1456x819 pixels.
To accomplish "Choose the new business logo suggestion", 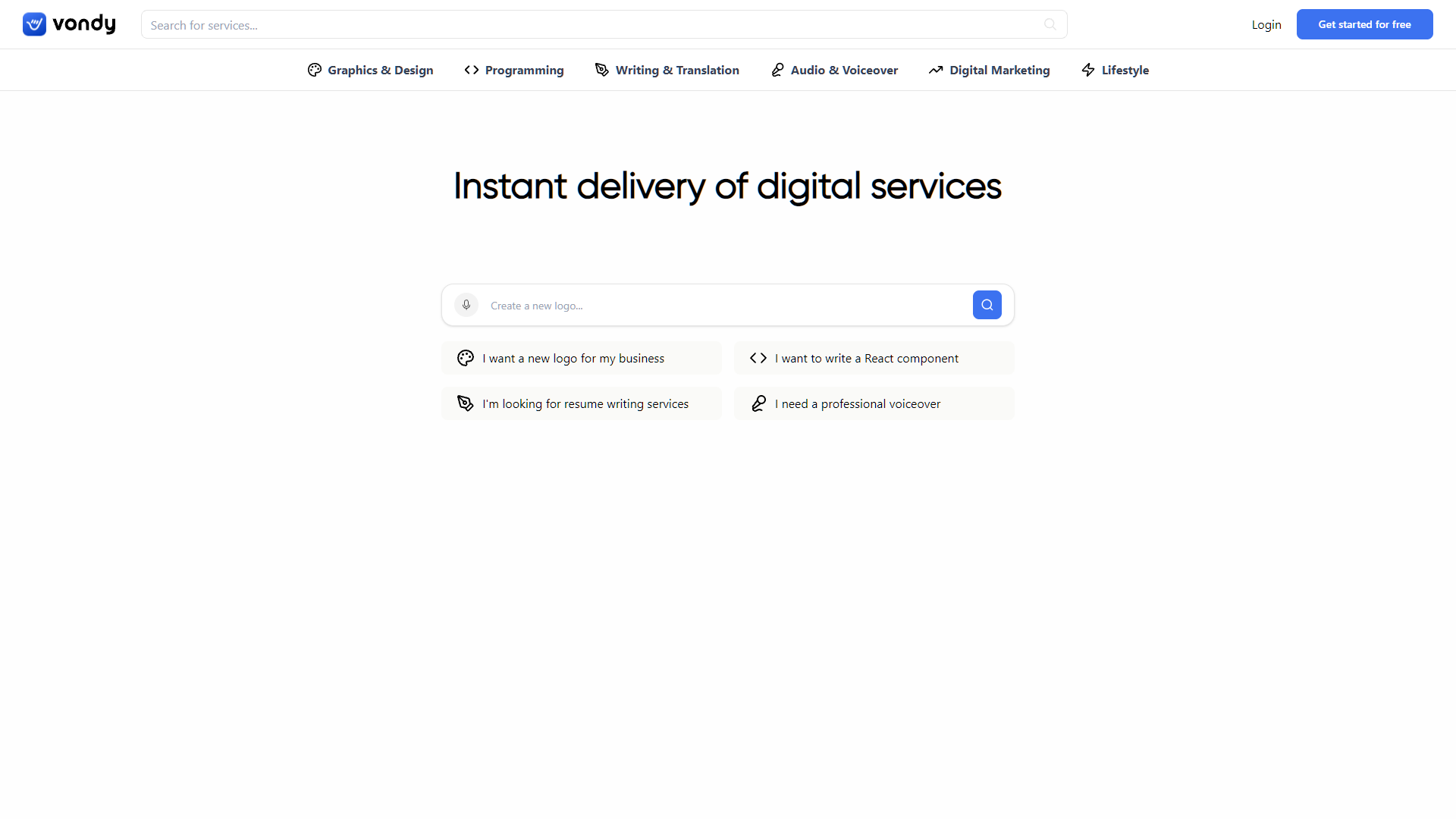I will tap(581, 357).
